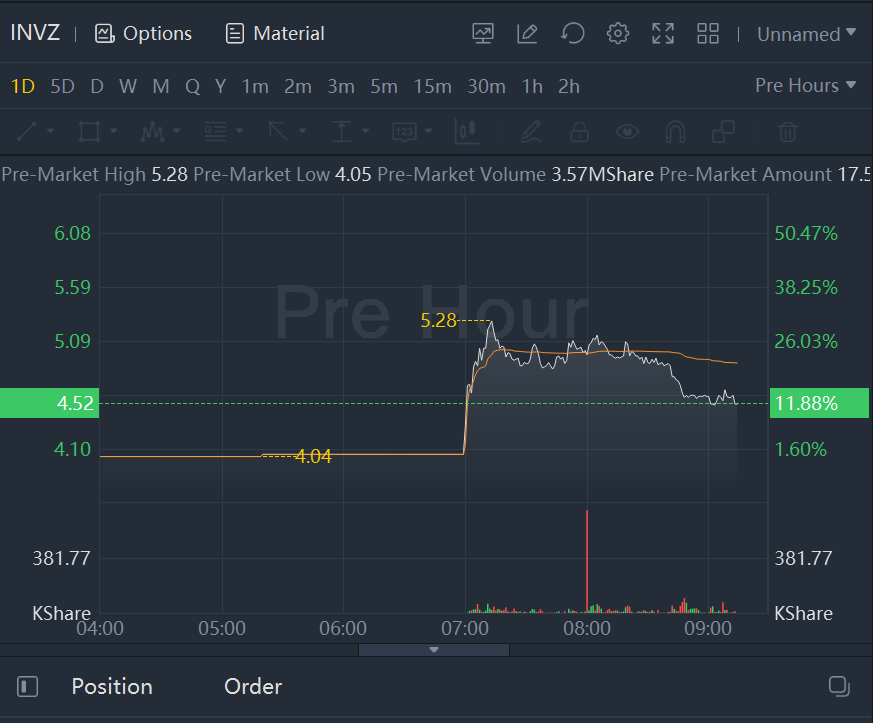Expand price label tool dropdown arrow
873x723 pixels.
pyautogui.click(x=428, y=131)
